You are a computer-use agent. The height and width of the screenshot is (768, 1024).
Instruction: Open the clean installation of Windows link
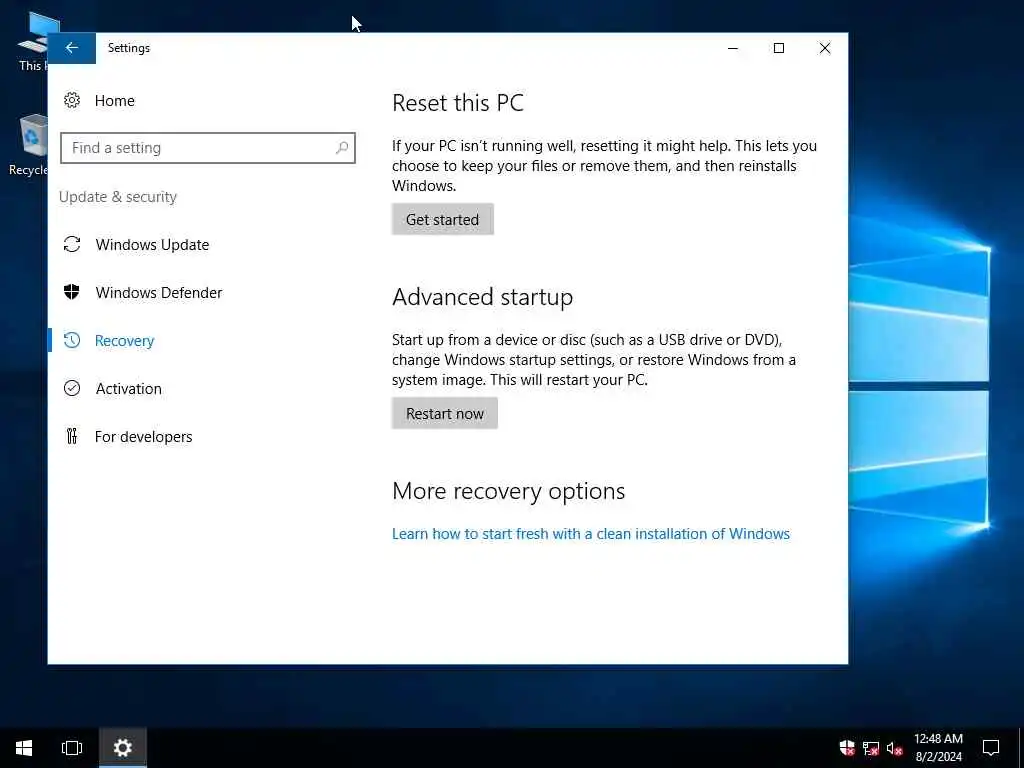(590, 534)
